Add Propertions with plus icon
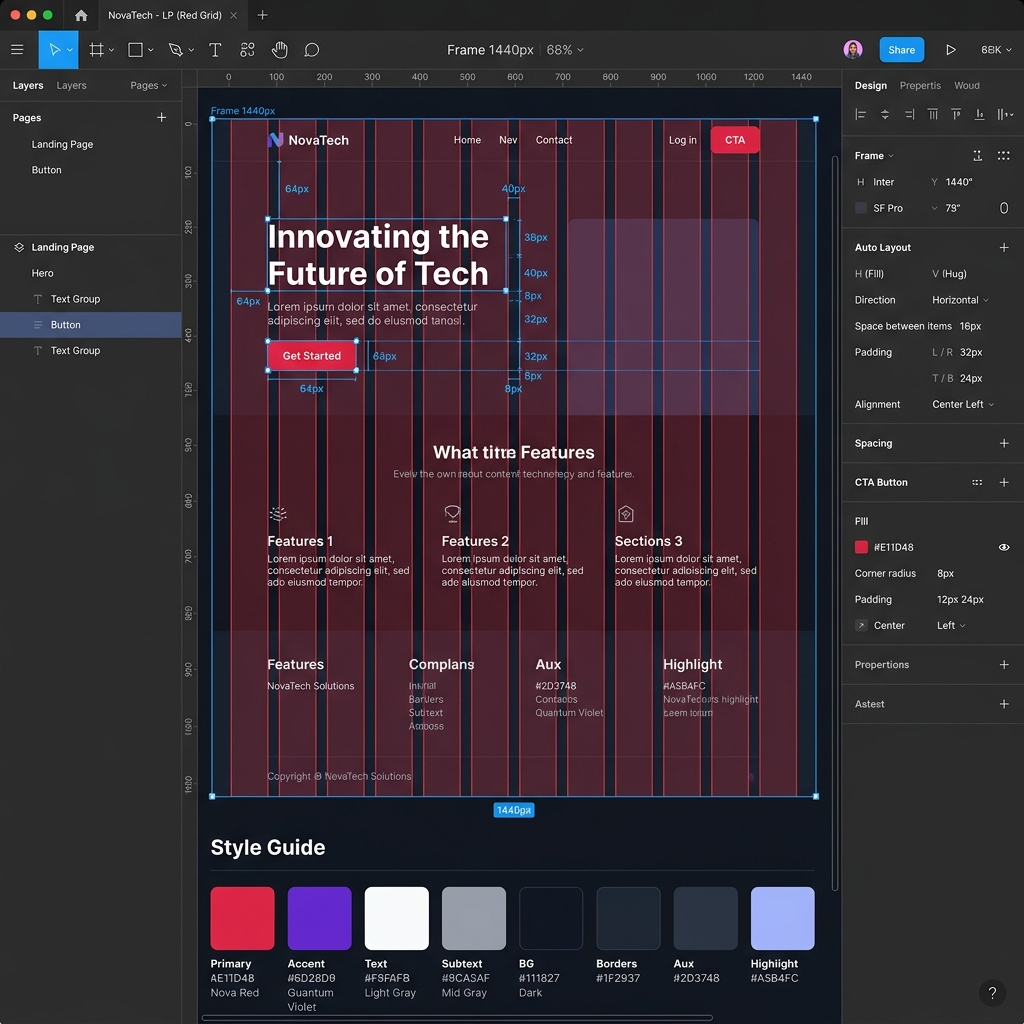 (1004, 665)
